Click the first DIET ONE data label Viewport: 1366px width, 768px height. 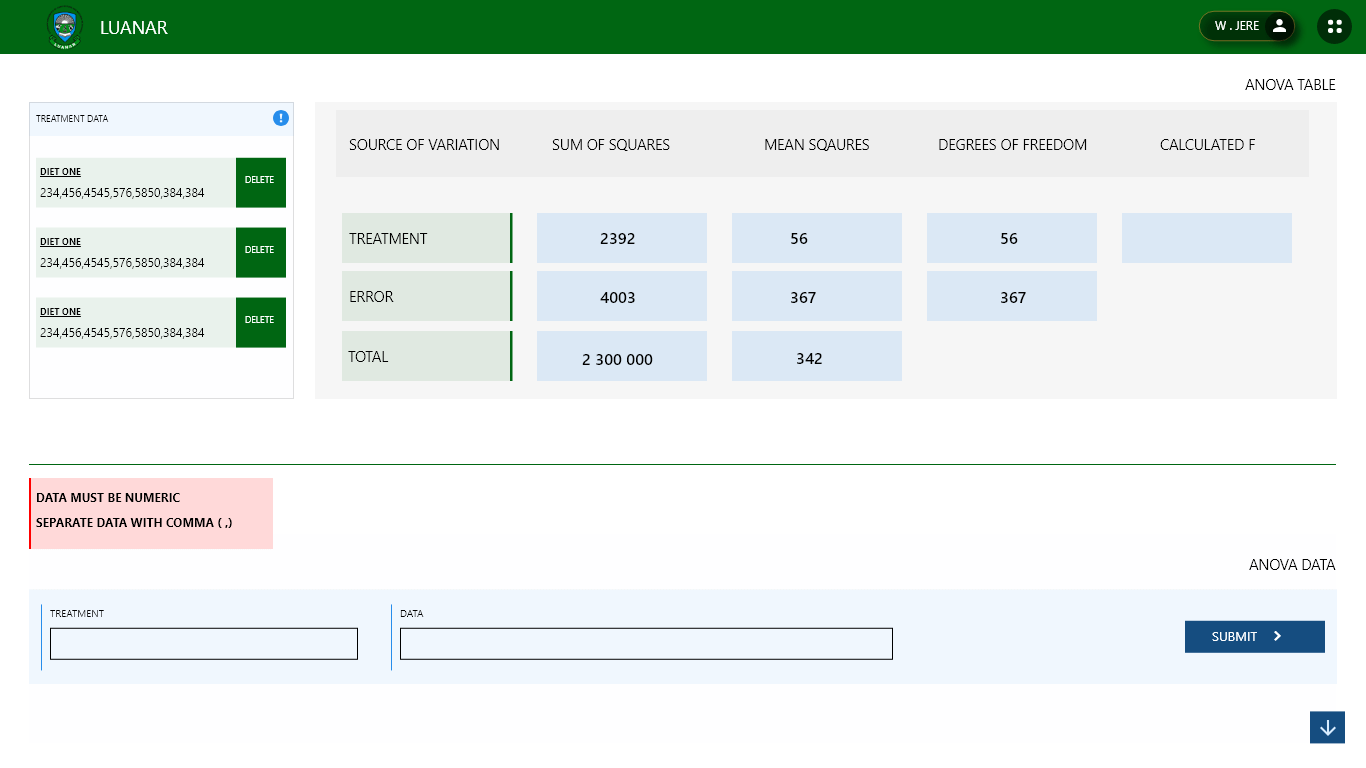click(x=60, y=172)
